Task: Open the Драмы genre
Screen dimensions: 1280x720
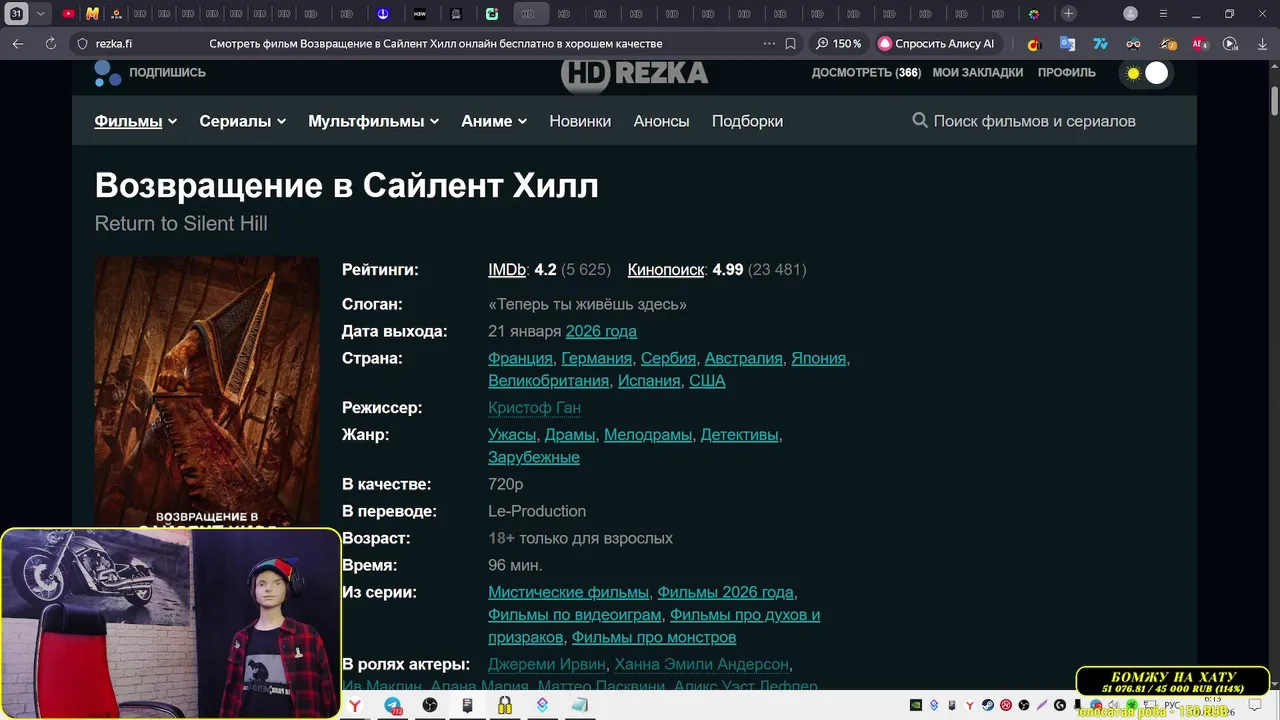Action: tap(570, 435)
